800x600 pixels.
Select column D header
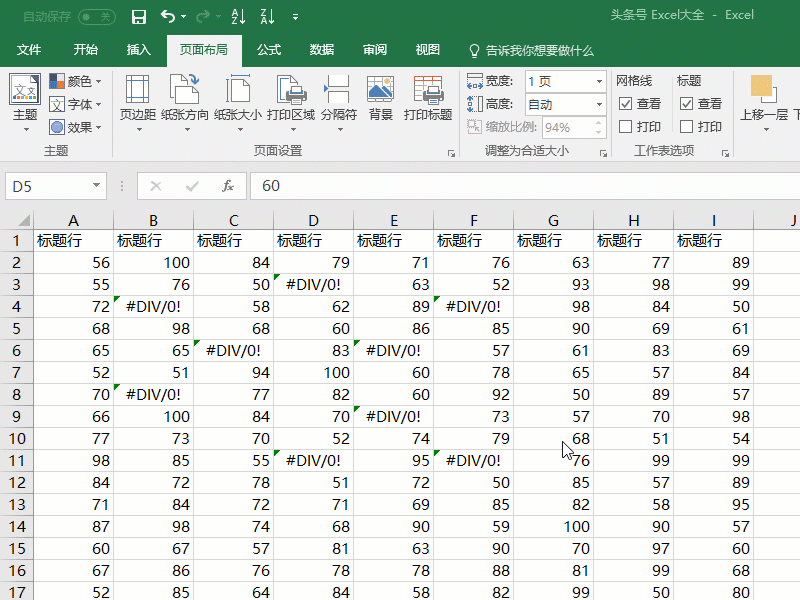pyautogui.click(x=313, y=220)
